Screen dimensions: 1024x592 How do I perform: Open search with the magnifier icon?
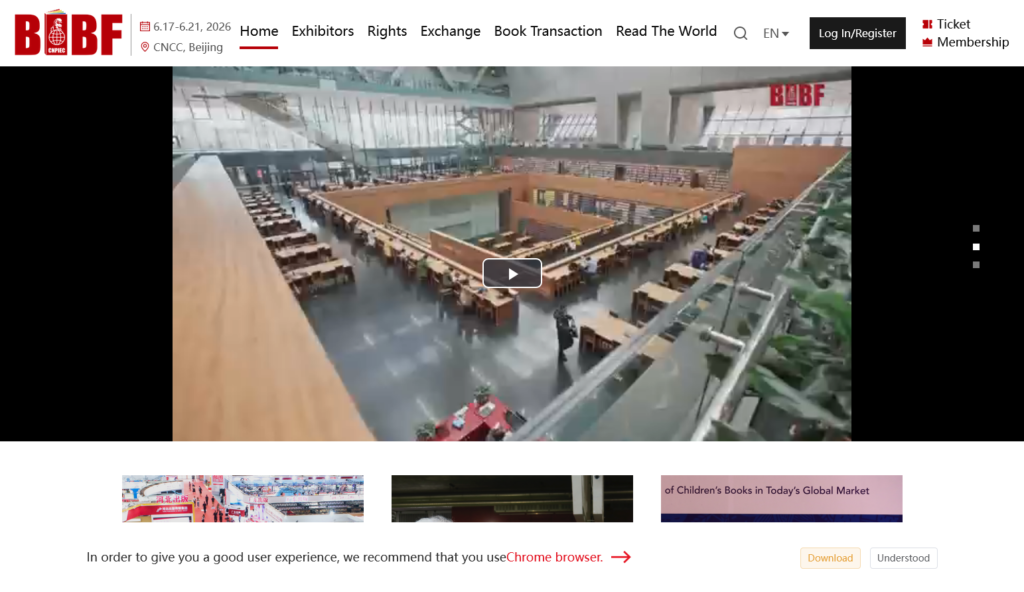point(740,33)
